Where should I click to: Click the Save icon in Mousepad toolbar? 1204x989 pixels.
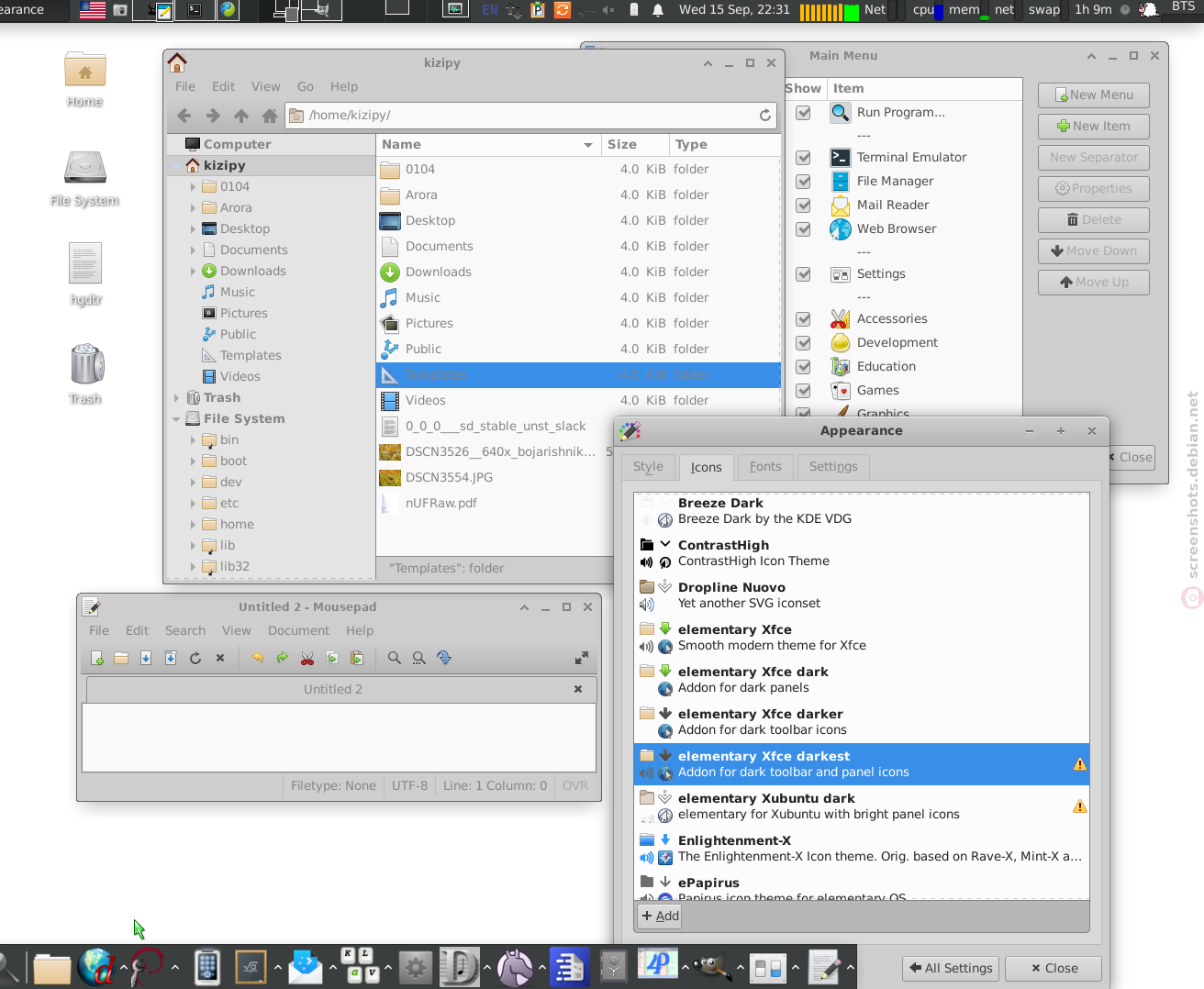146,658
